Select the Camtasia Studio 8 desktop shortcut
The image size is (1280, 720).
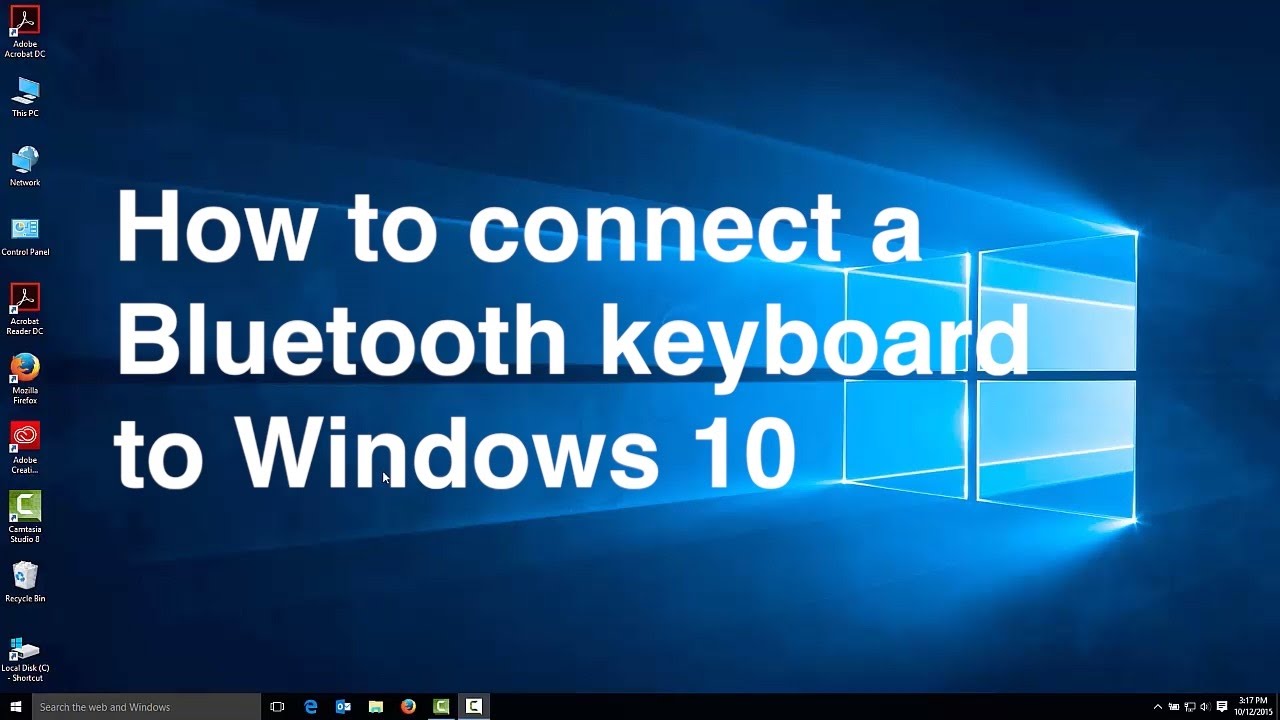(x=25, y=517)
